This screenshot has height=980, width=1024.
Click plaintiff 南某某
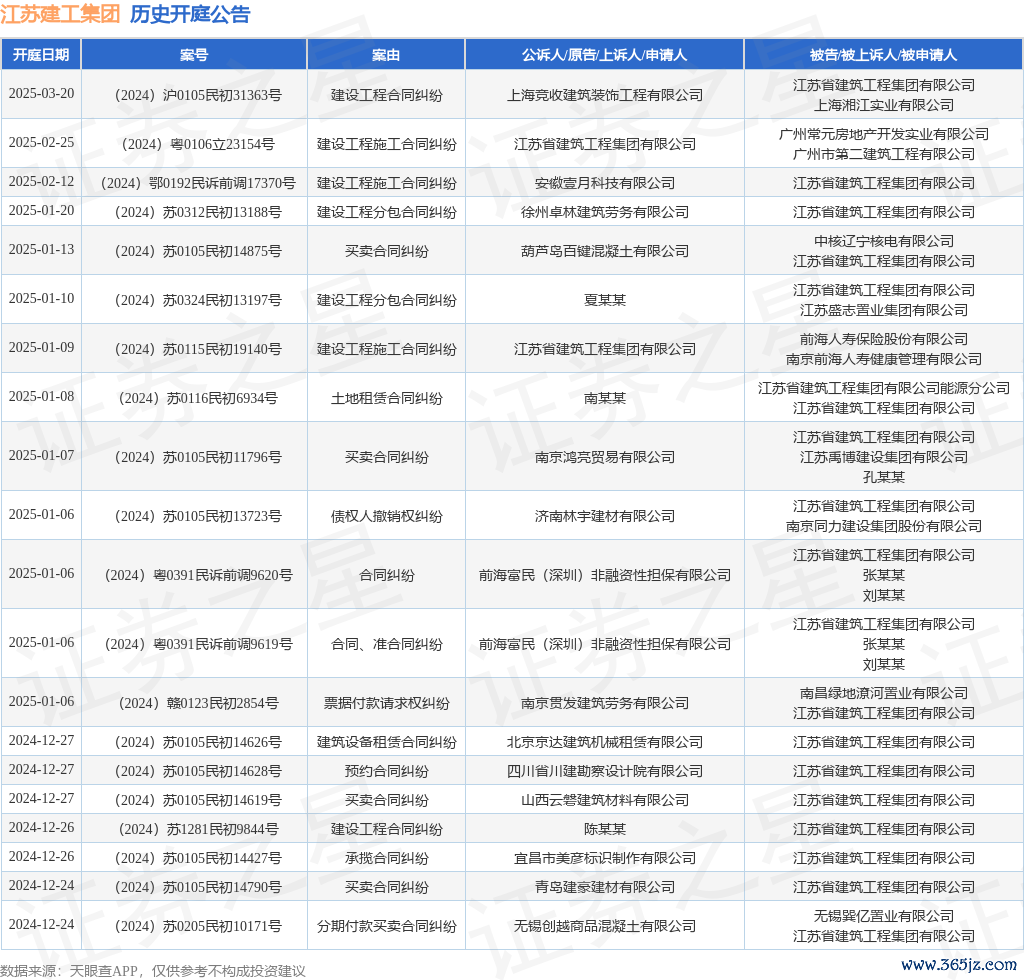[605, 398]
